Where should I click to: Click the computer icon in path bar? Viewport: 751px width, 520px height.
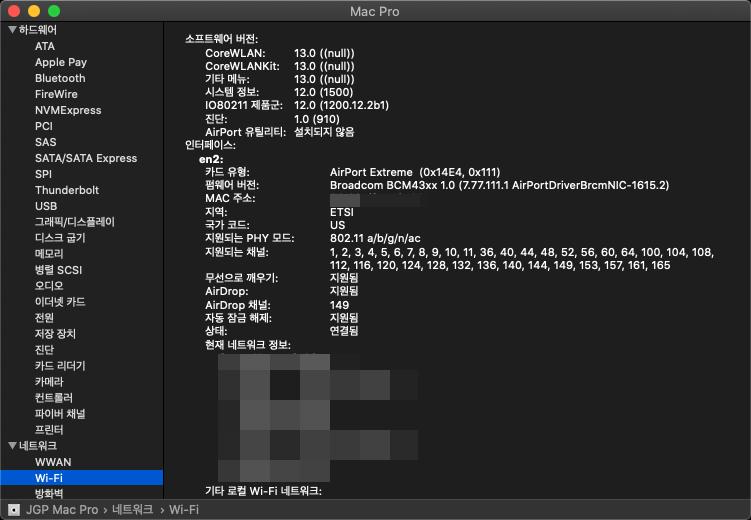pyautogui.click(x=14, y=510)
